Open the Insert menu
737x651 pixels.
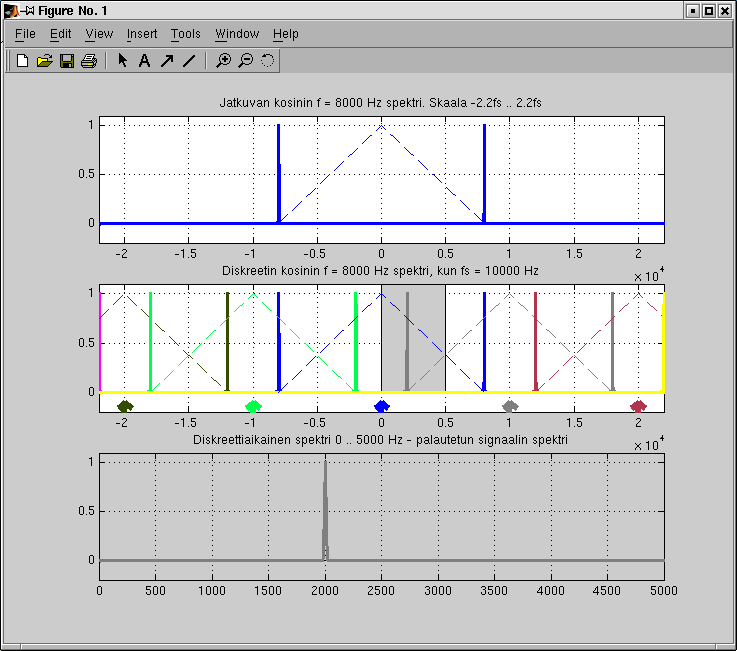pyautogui.click(x=142, y=34)
